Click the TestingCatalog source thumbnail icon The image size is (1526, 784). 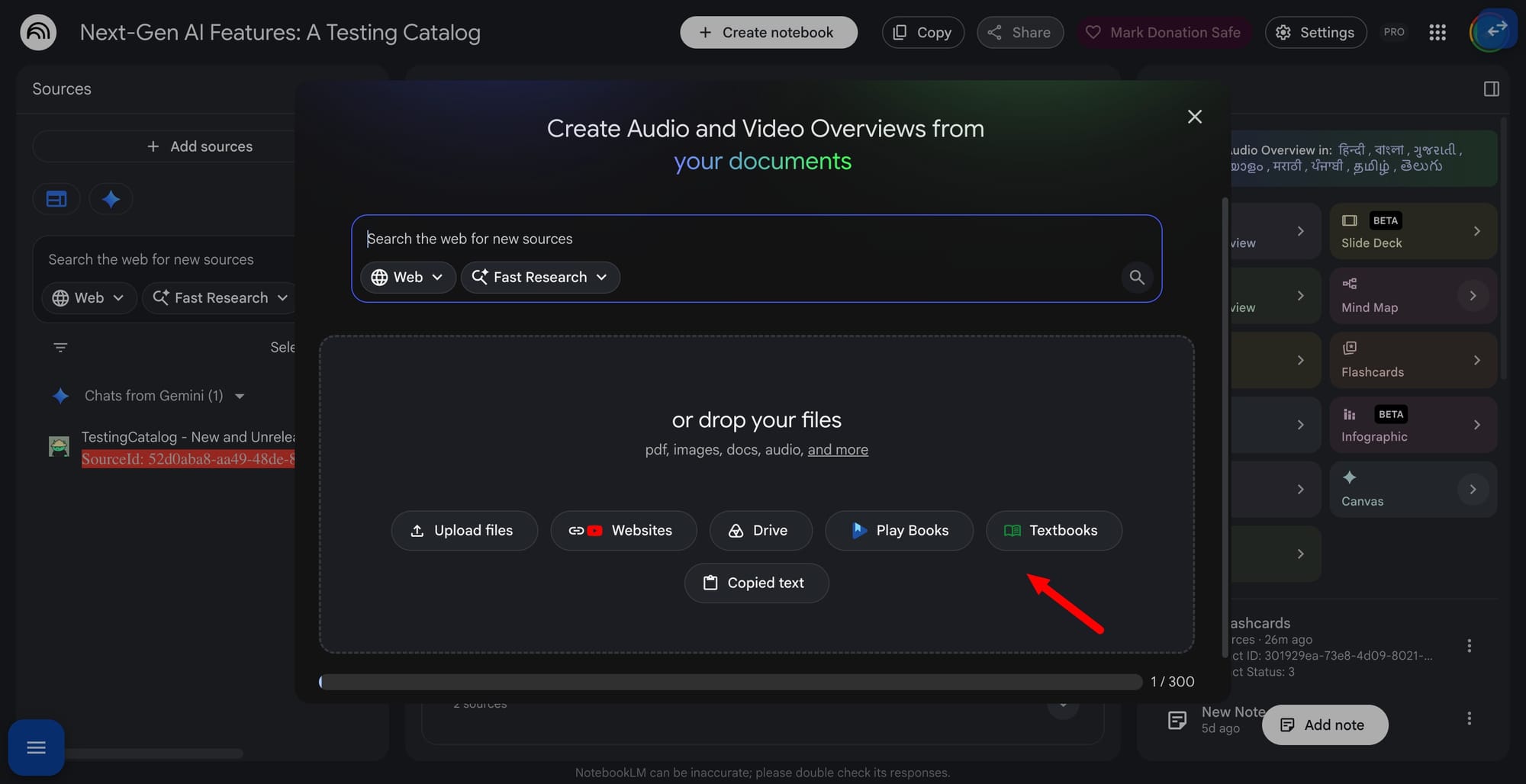tap(59, 446)
